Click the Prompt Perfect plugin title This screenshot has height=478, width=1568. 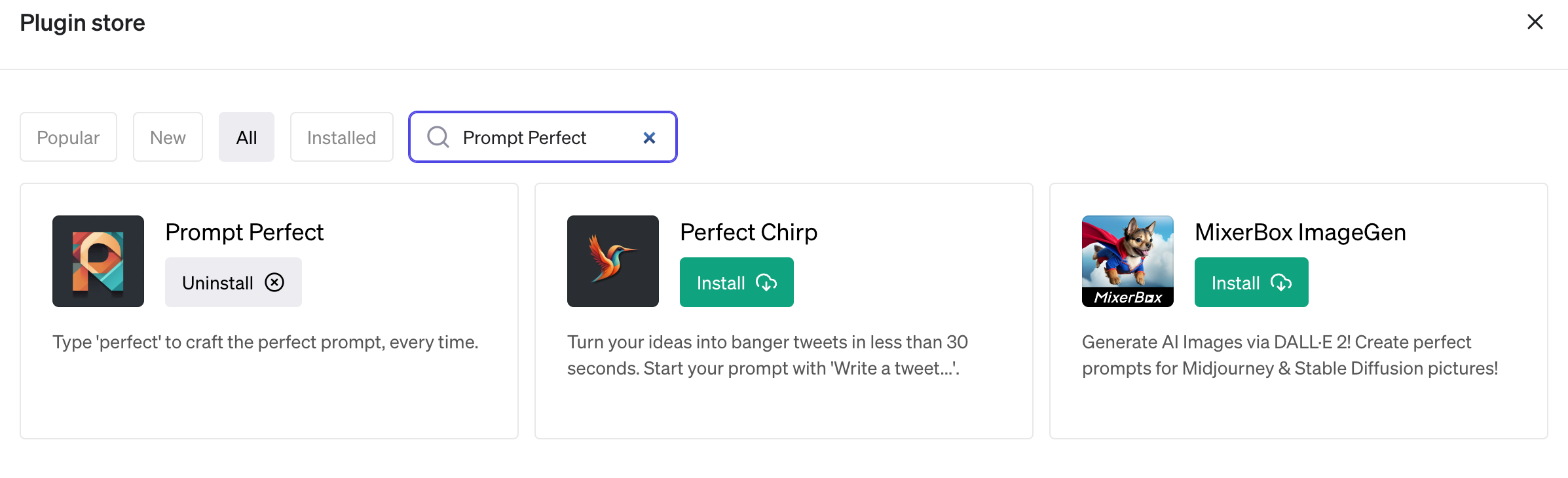(244, 232)
